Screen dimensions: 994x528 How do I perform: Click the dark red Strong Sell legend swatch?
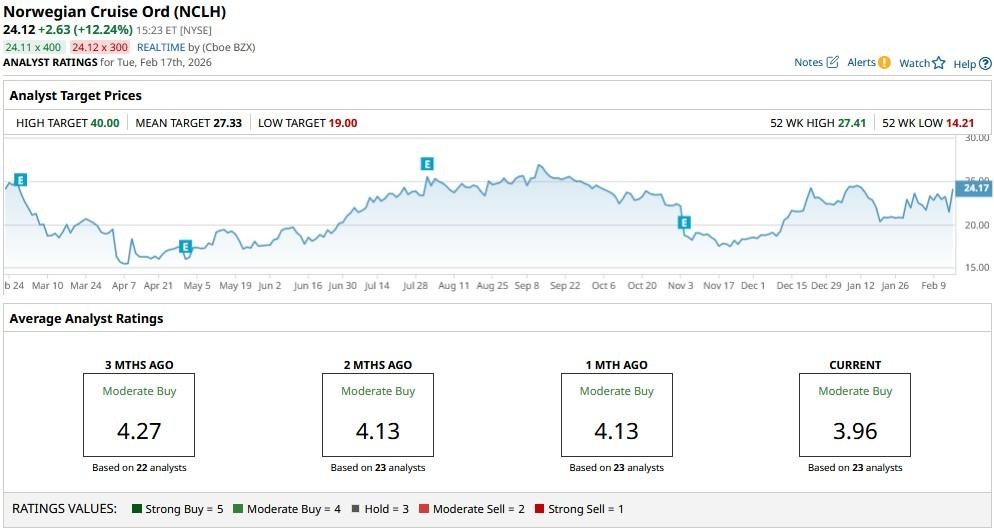539,508
